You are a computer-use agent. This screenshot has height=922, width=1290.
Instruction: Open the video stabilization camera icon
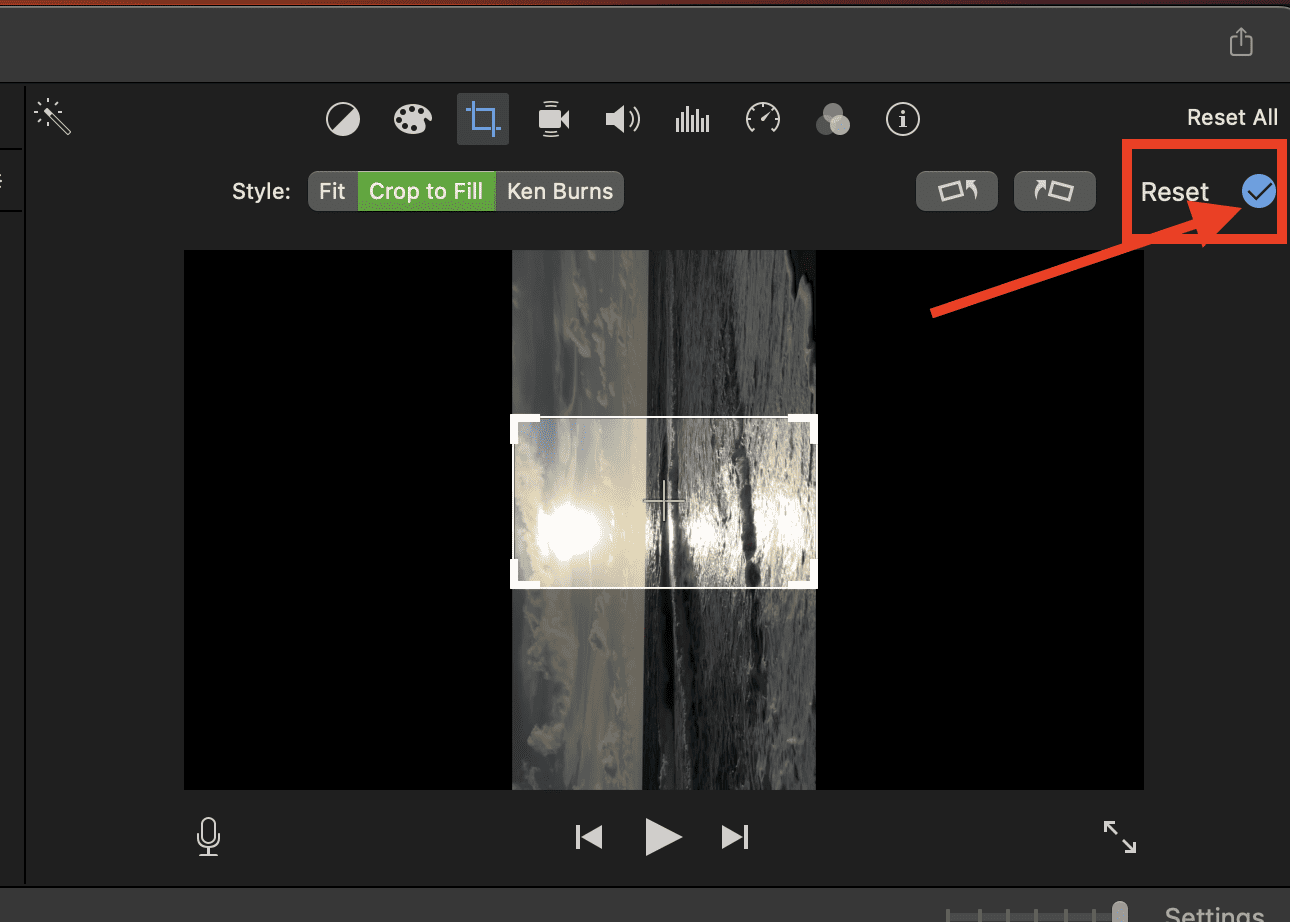(x=553, y=120)
